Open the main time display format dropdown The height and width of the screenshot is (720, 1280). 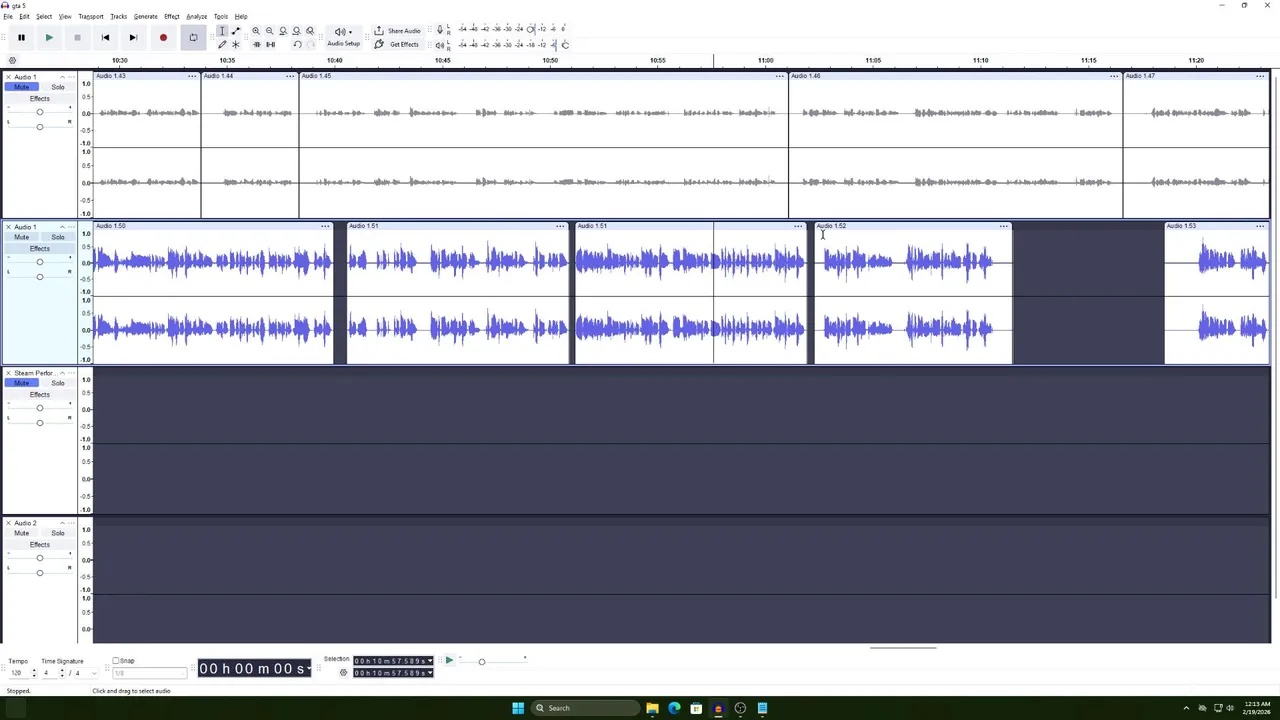(x=308, y=669)
